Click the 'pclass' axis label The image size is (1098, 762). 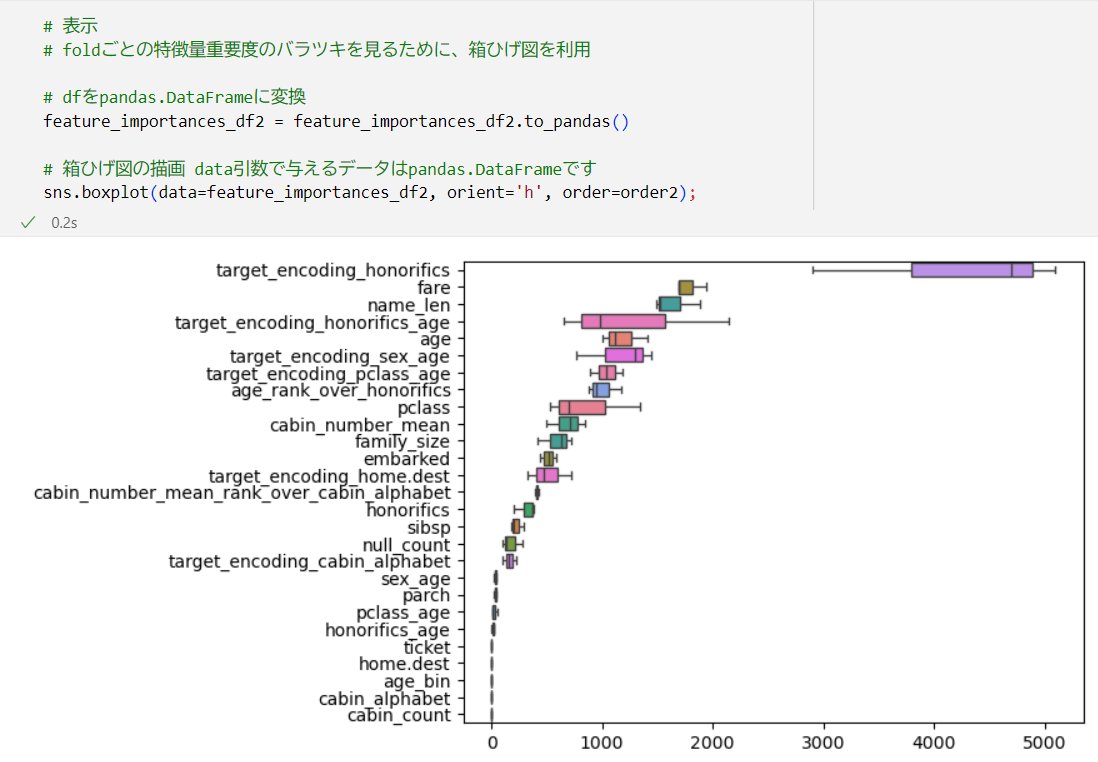point(424,408)
